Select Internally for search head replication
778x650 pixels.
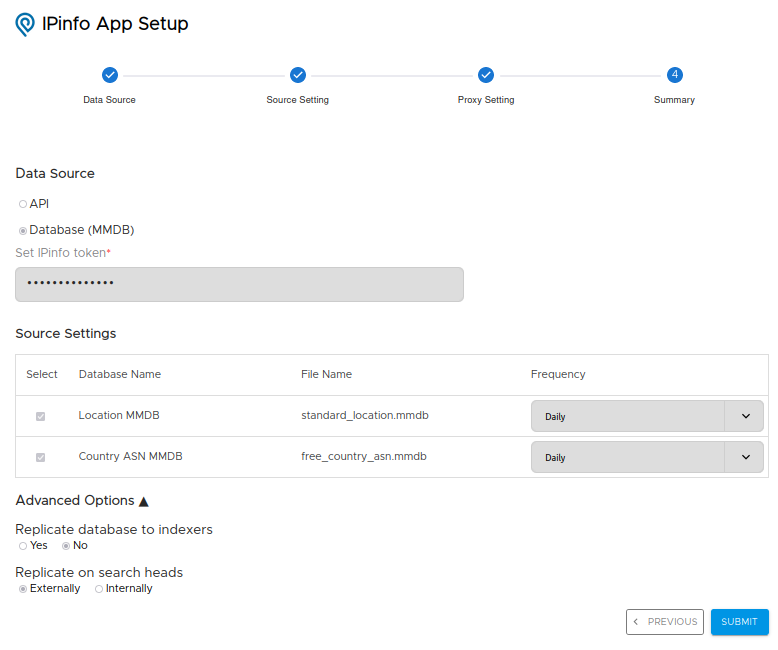(99, 589)
